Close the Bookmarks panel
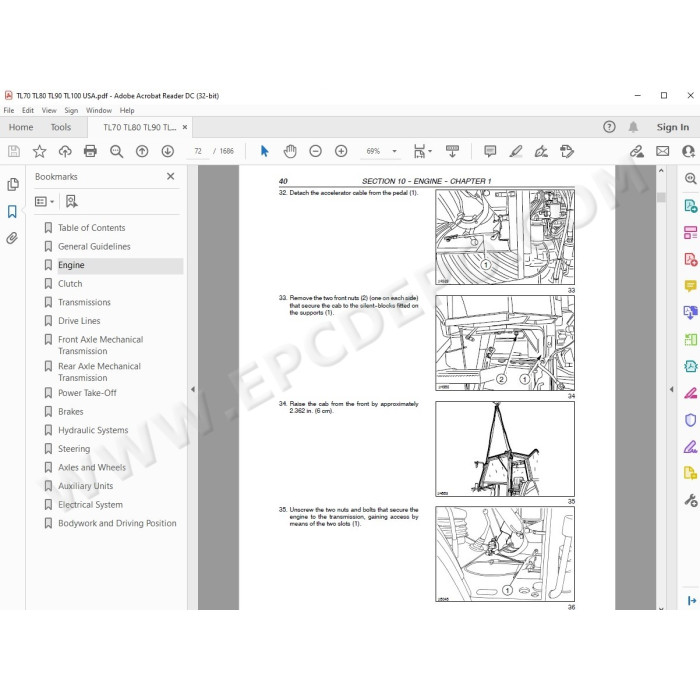 pyautogui.click(x=171, y=176)
